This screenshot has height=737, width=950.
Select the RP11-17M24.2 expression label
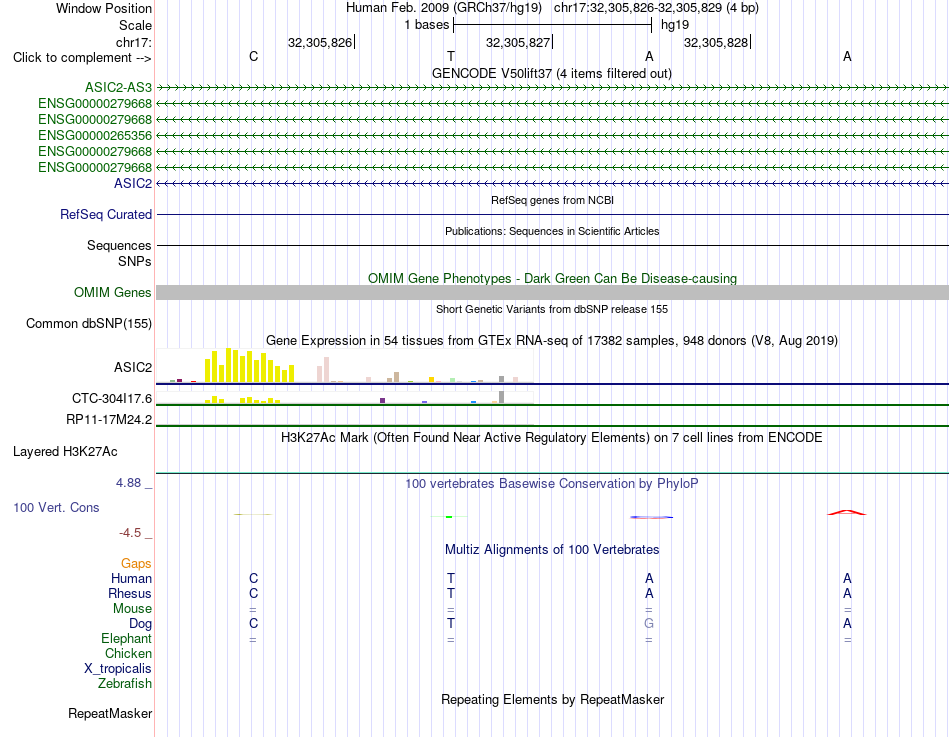[109, 420]
